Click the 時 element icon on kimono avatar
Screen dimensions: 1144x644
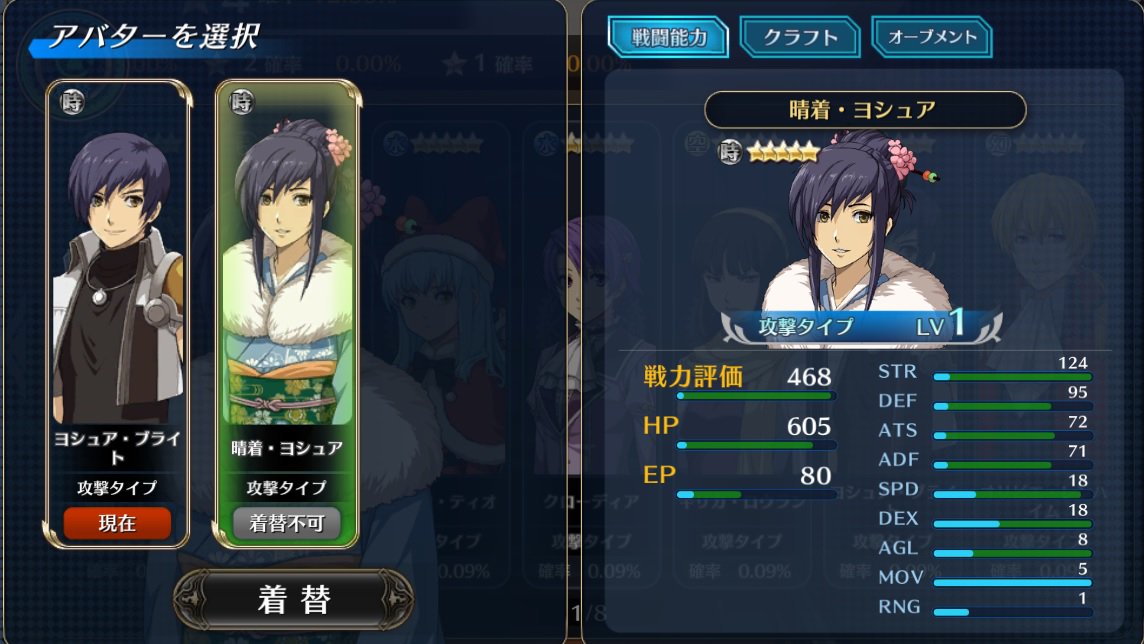pos(241,102)
